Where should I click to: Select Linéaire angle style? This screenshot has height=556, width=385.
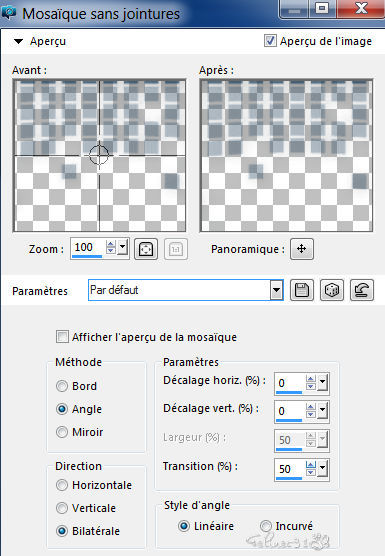pos(184,526)
